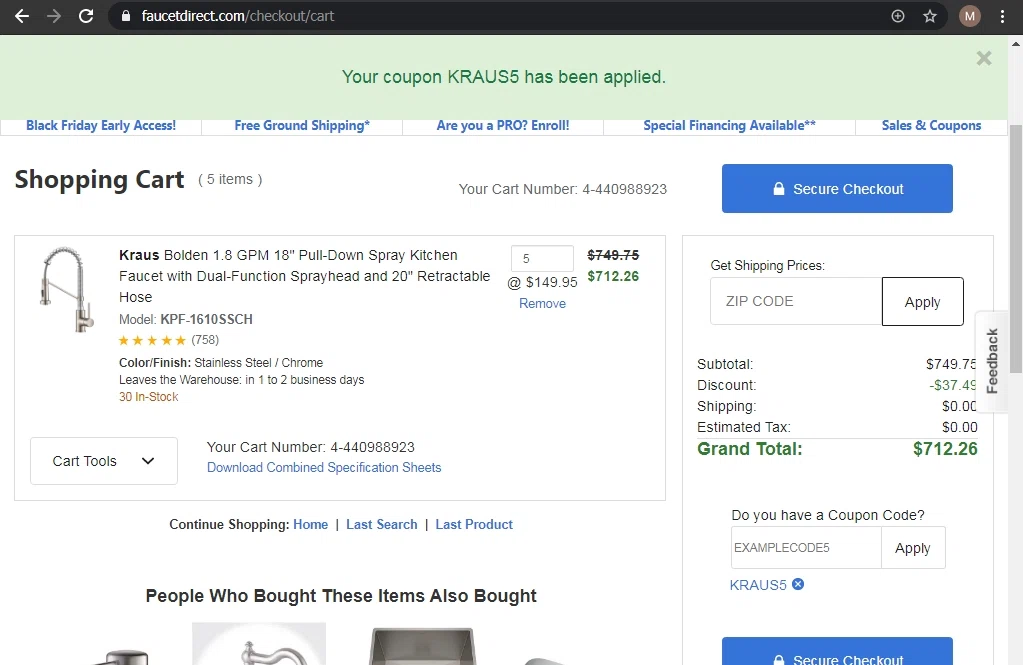Click the padlock site info icon
This screenshot has height=665, width=1023.
tap(126, 16)
